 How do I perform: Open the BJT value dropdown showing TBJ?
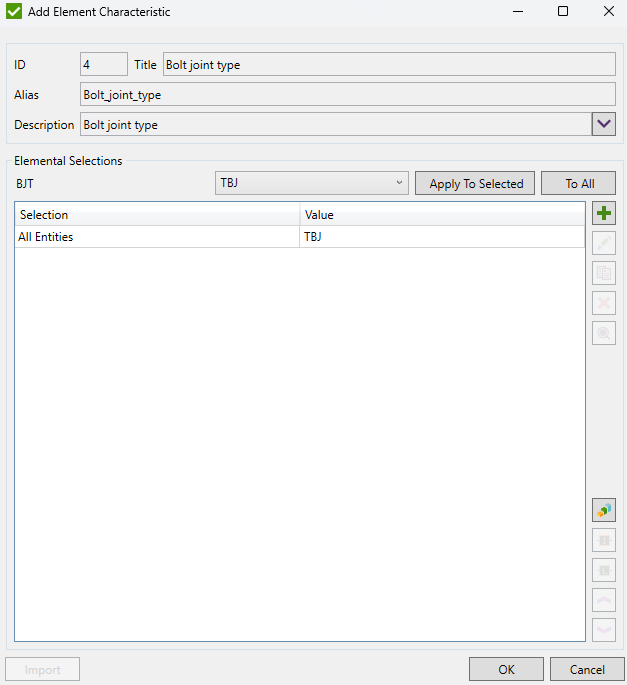click(x=312, y=183)
